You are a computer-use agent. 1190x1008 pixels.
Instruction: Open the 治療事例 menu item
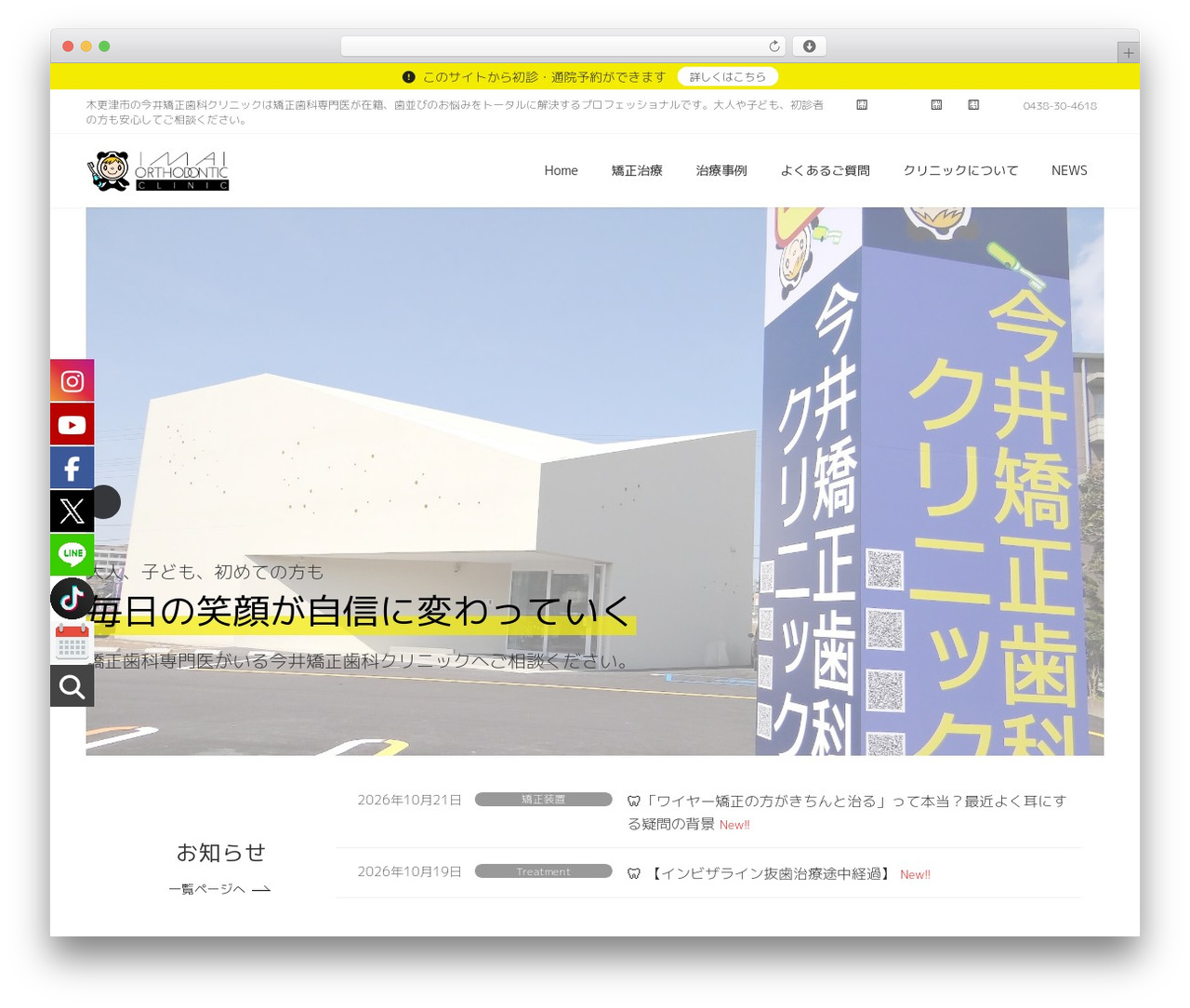(721, 170)
